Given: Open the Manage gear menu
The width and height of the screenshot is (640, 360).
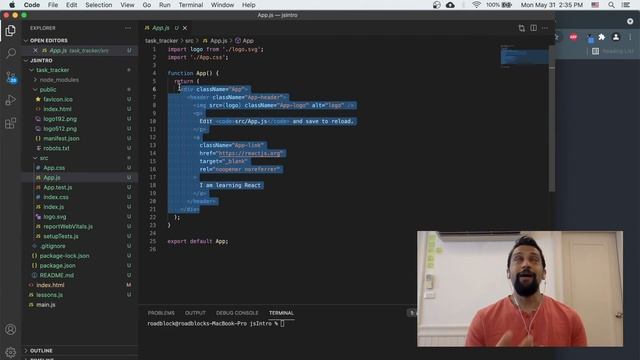Looking at the screenshot, I should tap(11, 352).
